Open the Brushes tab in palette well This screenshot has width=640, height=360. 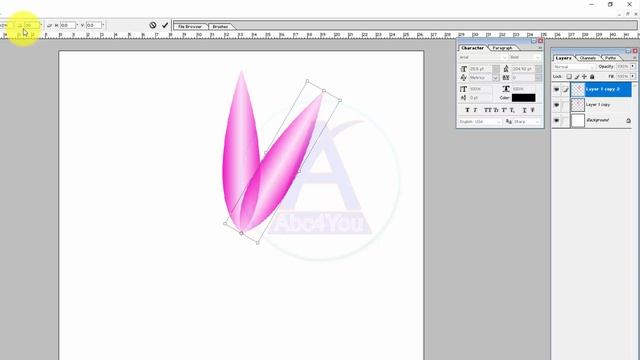click(220, 26)
